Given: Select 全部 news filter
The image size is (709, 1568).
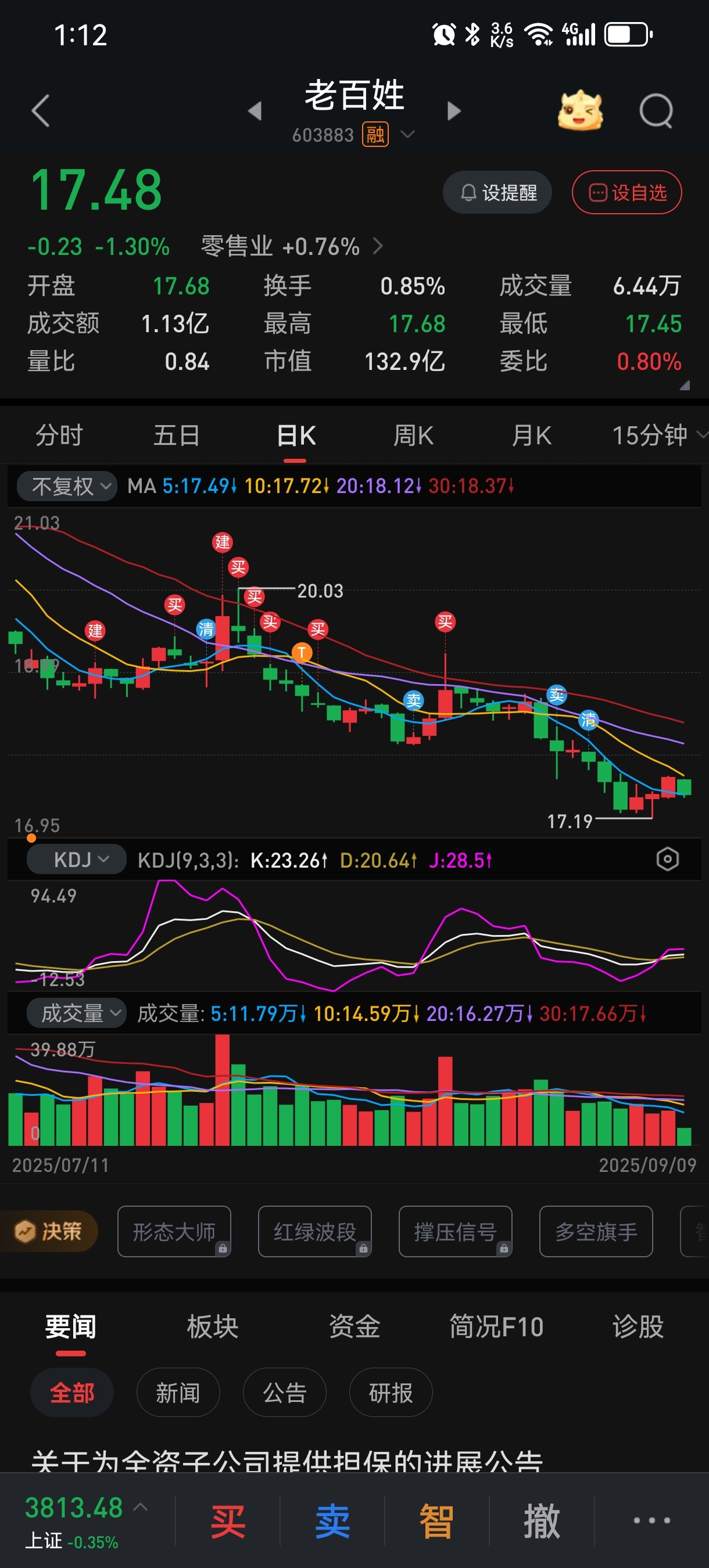Looking at the screenshot, I should [72, 1393].
